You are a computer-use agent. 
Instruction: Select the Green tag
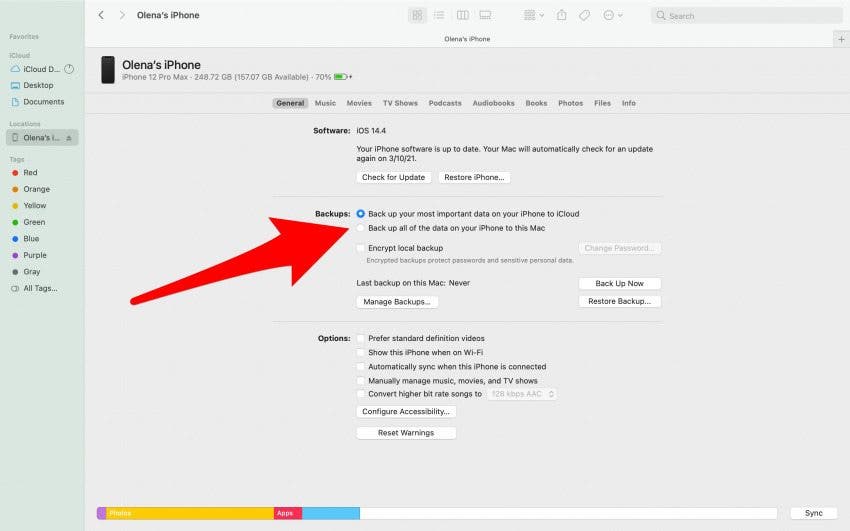28,222
